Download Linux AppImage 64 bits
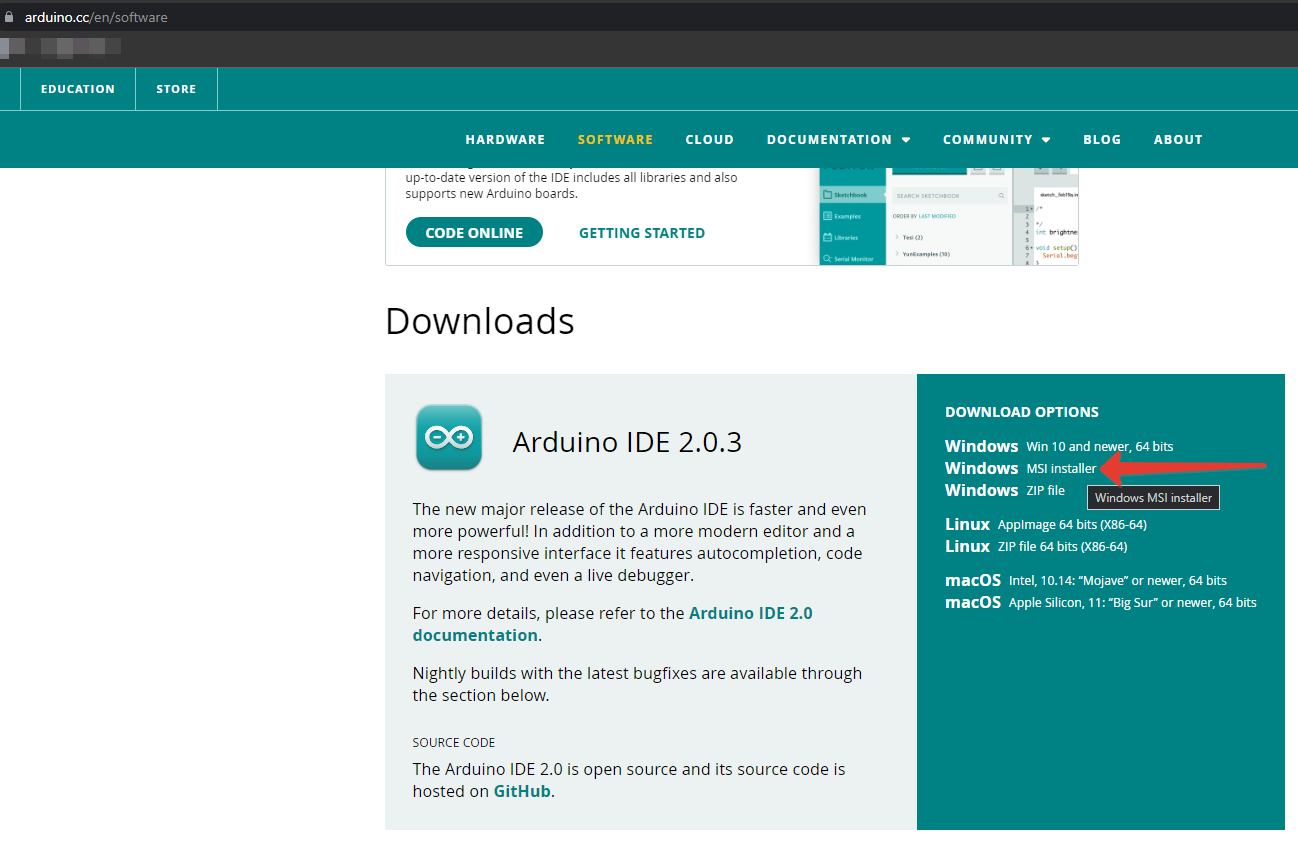1298x848 pixels. point(1046,524)
